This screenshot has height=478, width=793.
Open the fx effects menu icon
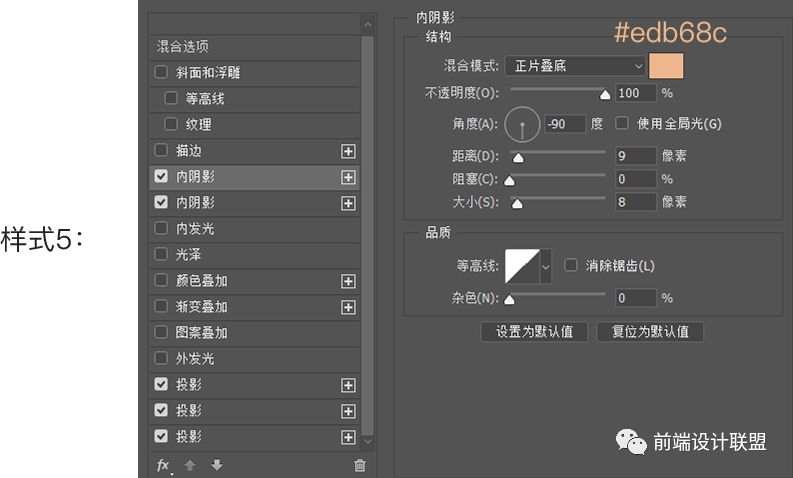click(163, 465)
